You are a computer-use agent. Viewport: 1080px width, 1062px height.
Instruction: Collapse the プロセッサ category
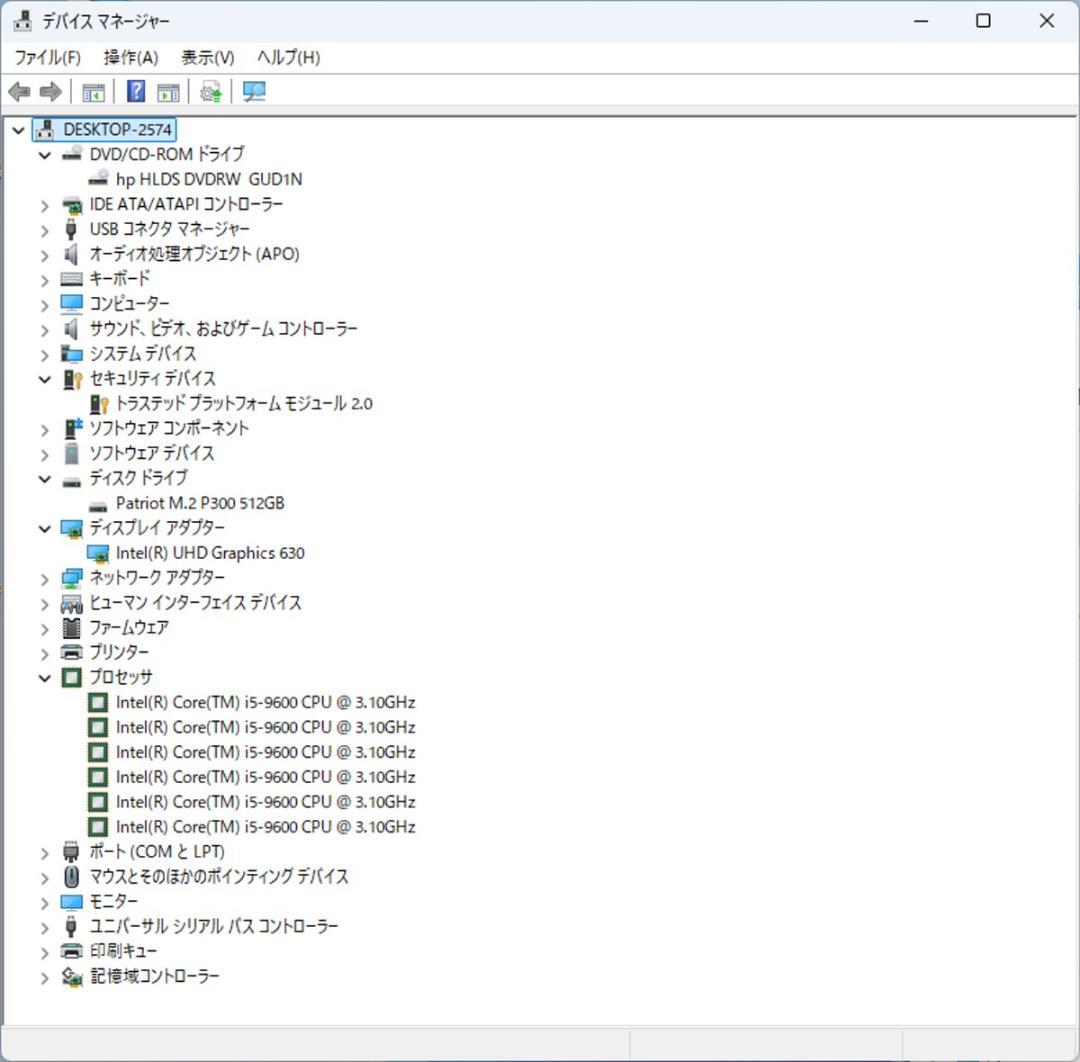(x=44, y=677)
